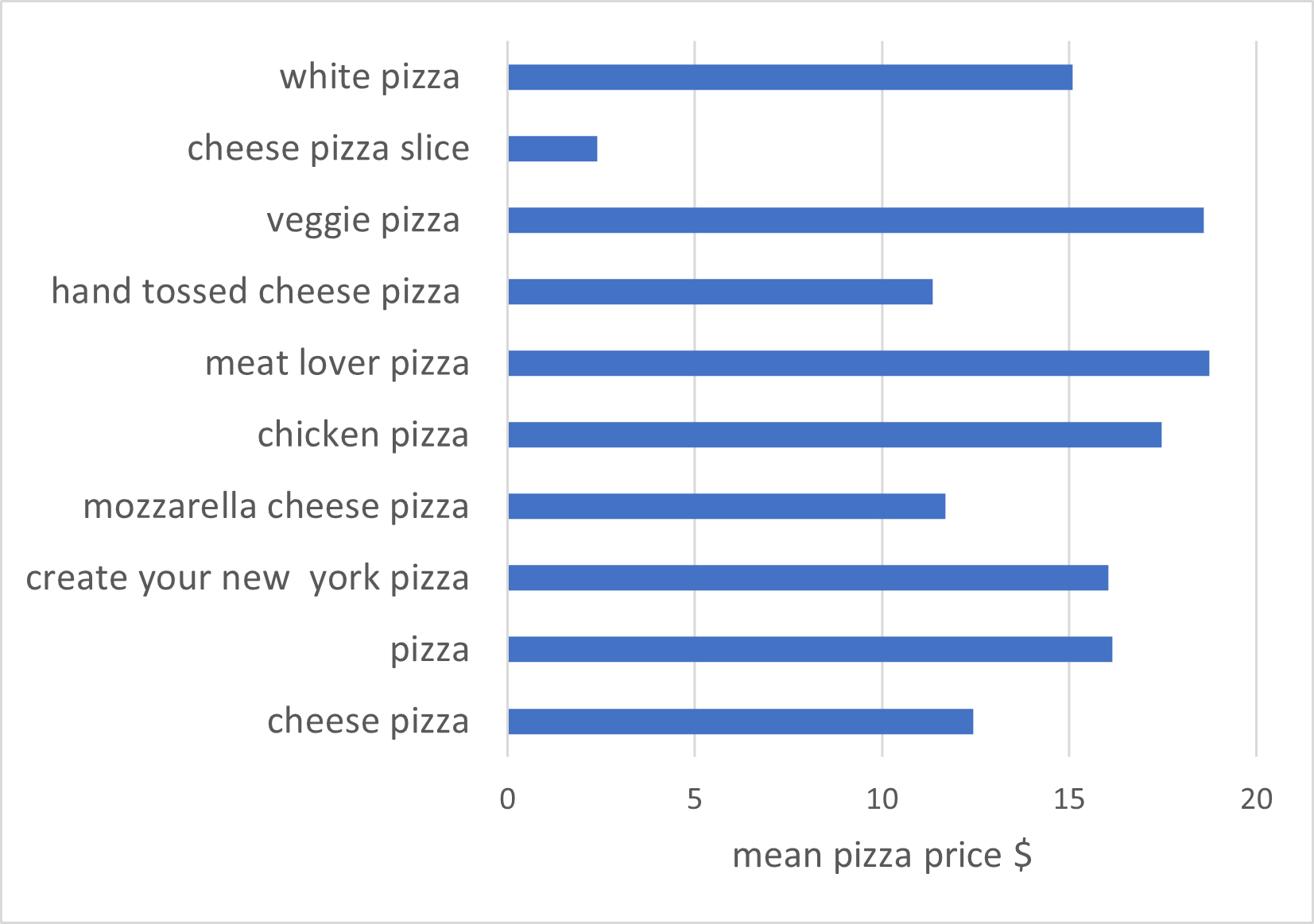Click the 'white pizza' category label

coord(370,78)
